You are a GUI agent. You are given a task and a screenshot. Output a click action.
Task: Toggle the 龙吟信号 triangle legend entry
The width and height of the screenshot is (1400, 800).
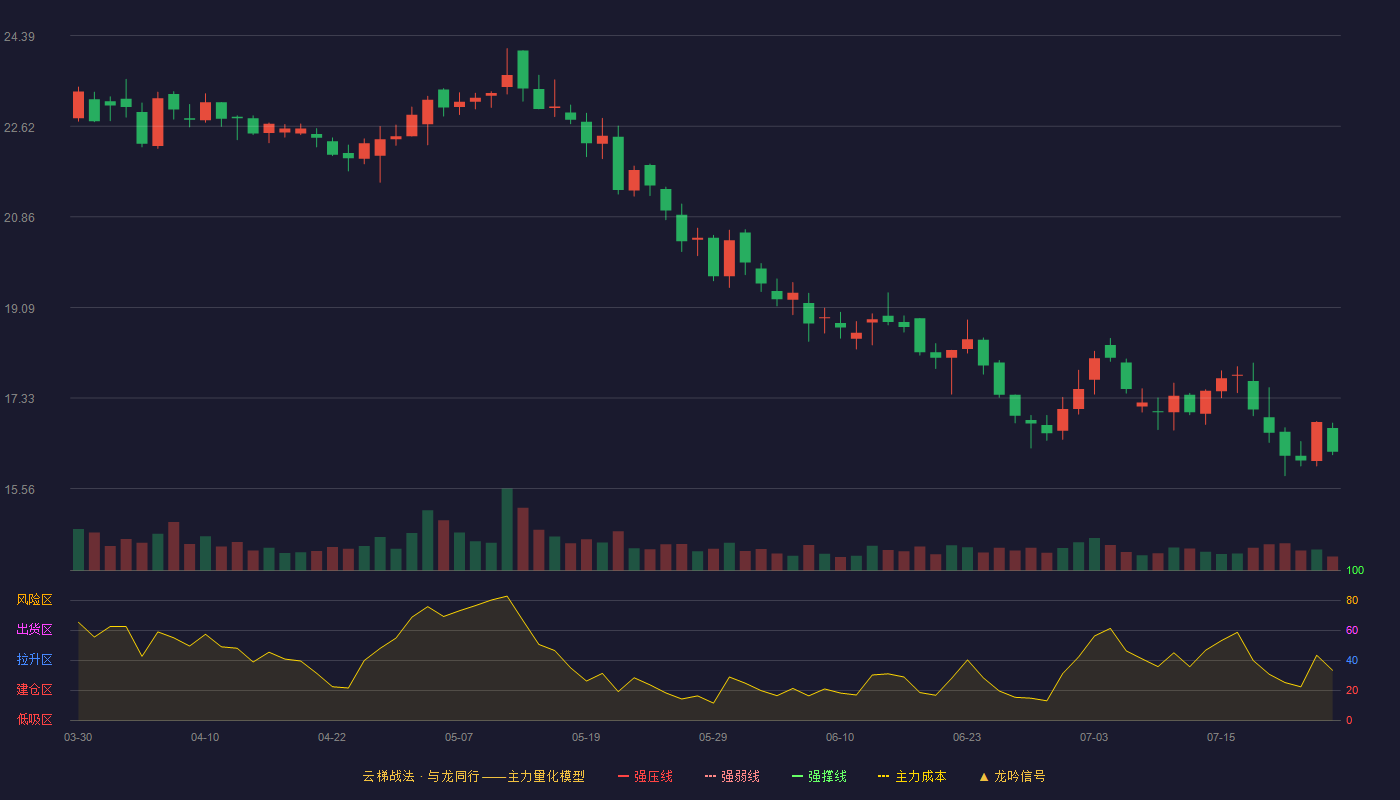[1012, 776]
